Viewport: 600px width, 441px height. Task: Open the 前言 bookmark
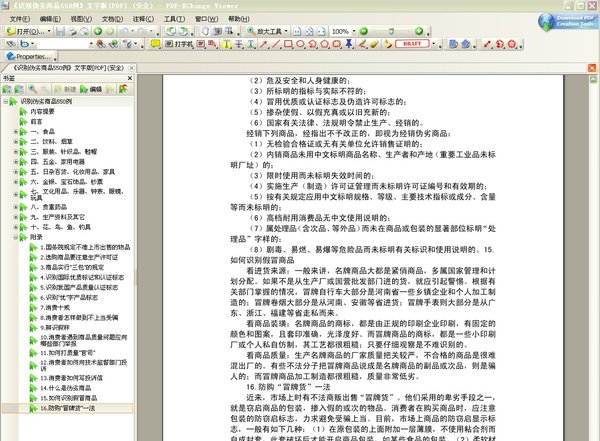click(x=36, y=121)
